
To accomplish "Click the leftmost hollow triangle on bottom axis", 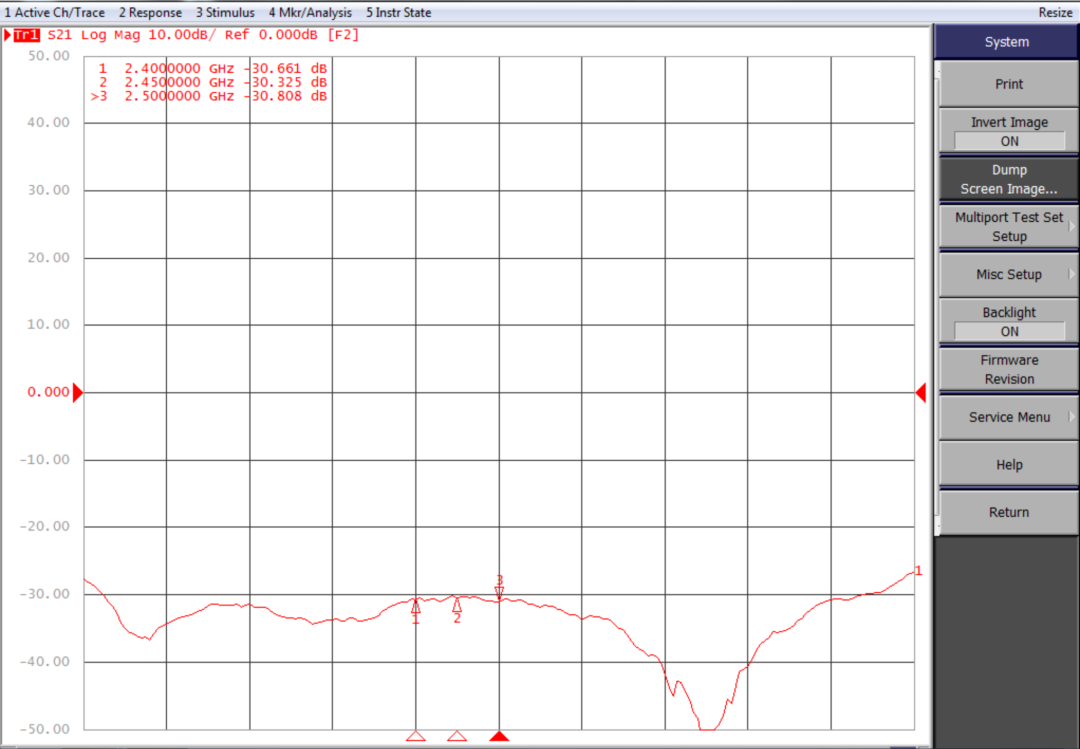I will click(416, 737).
